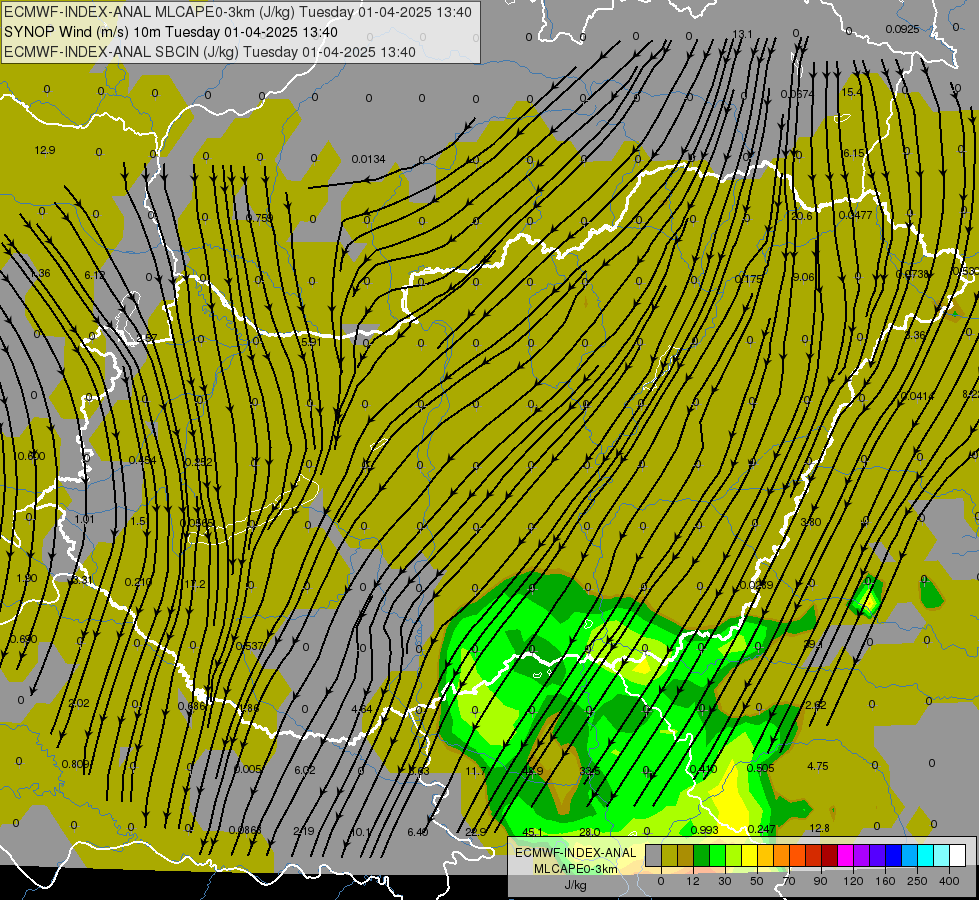Click the legend title ECMWF-INDEX-ANAL
Image resolution: width=979 pixels, height=900 pixels.
click(x=576, y=853)
